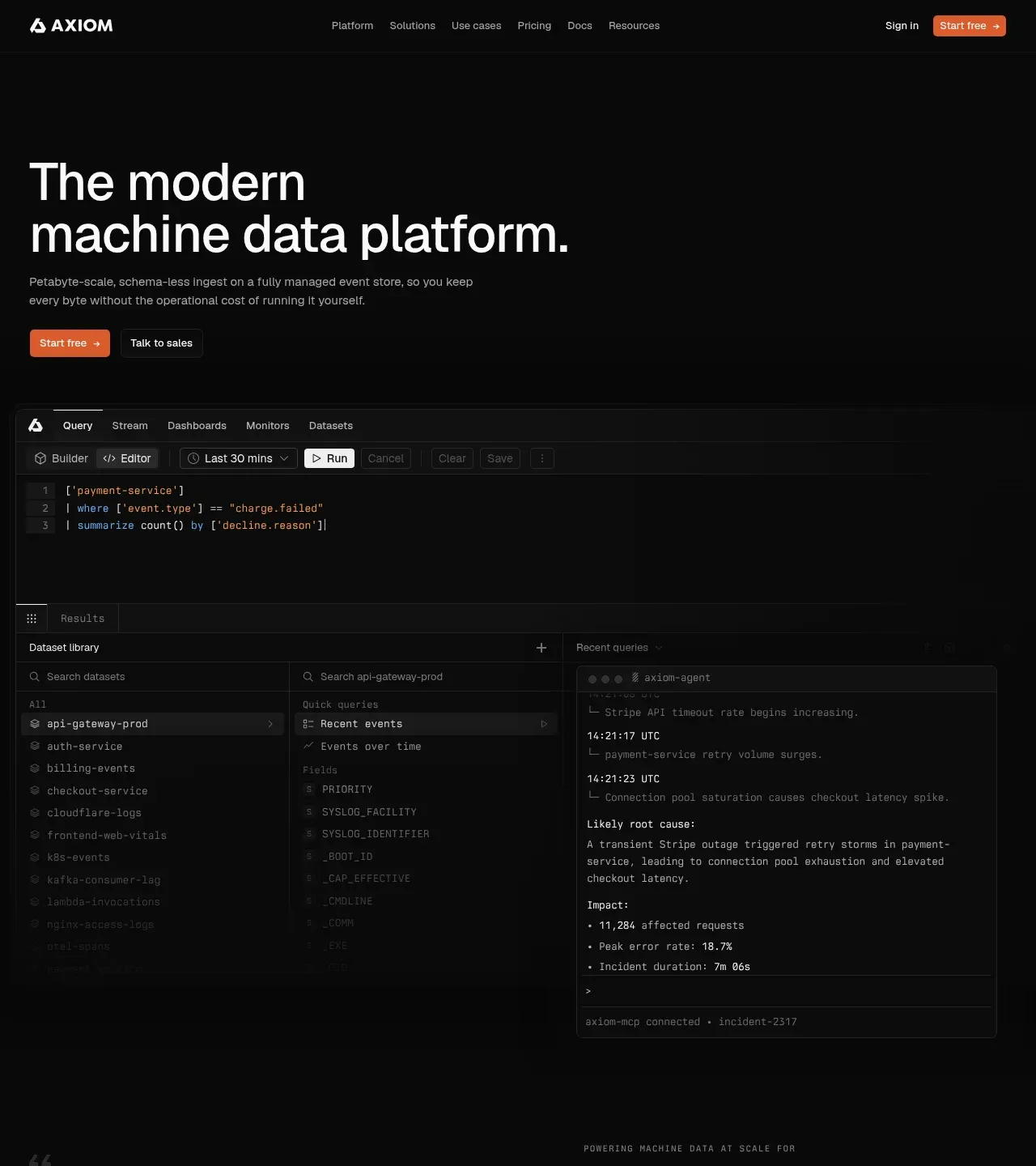This screenshot has width=1036, height=1166.
Task: Switch to the Datasets tab
Action: point(331,426)
